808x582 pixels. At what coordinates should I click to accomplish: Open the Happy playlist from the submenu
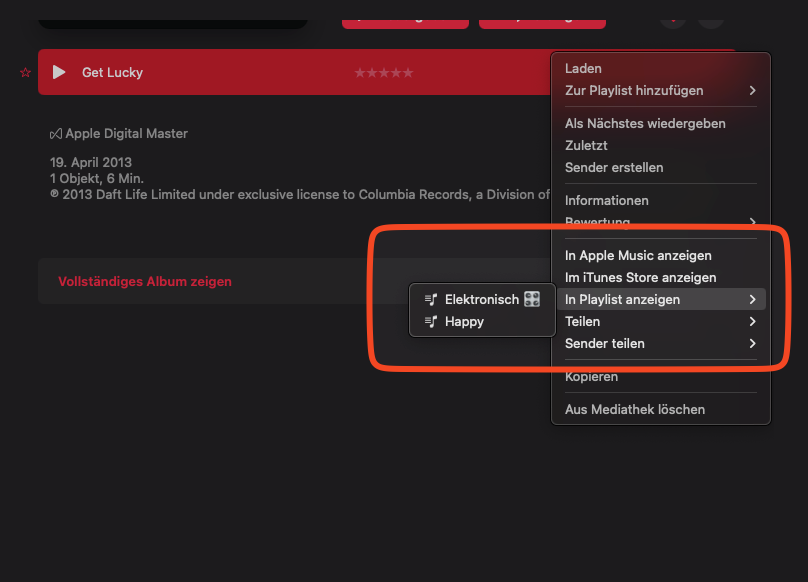465,322
